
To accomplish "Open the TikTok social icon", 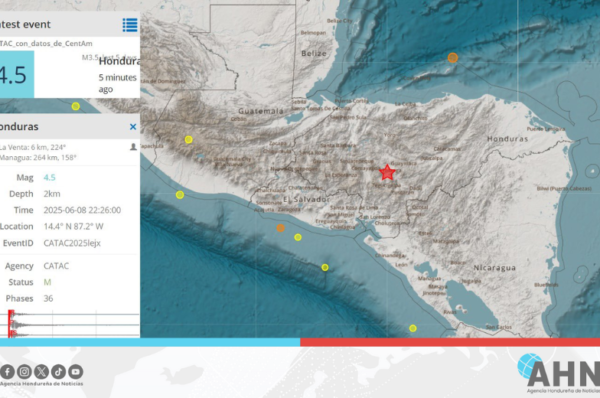I will click(x=59, y=372).
